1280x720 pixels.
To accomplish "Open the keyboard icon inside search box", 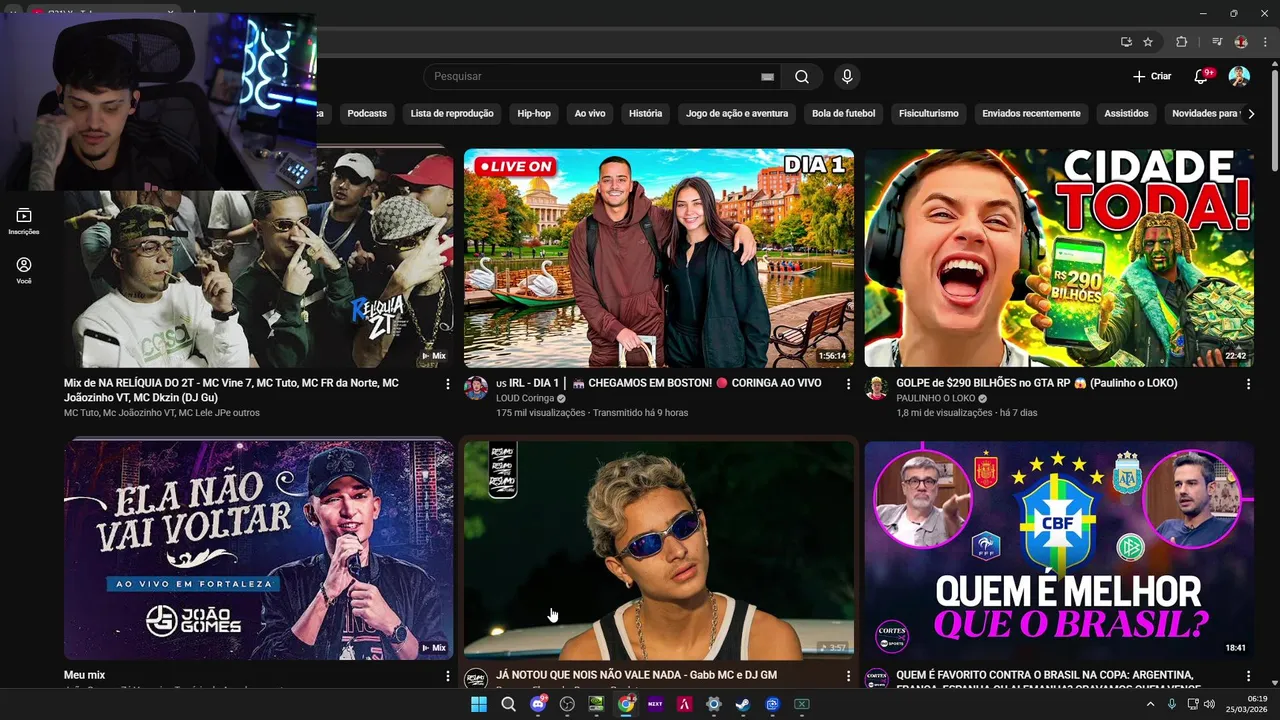I will [x=767, y=77].
